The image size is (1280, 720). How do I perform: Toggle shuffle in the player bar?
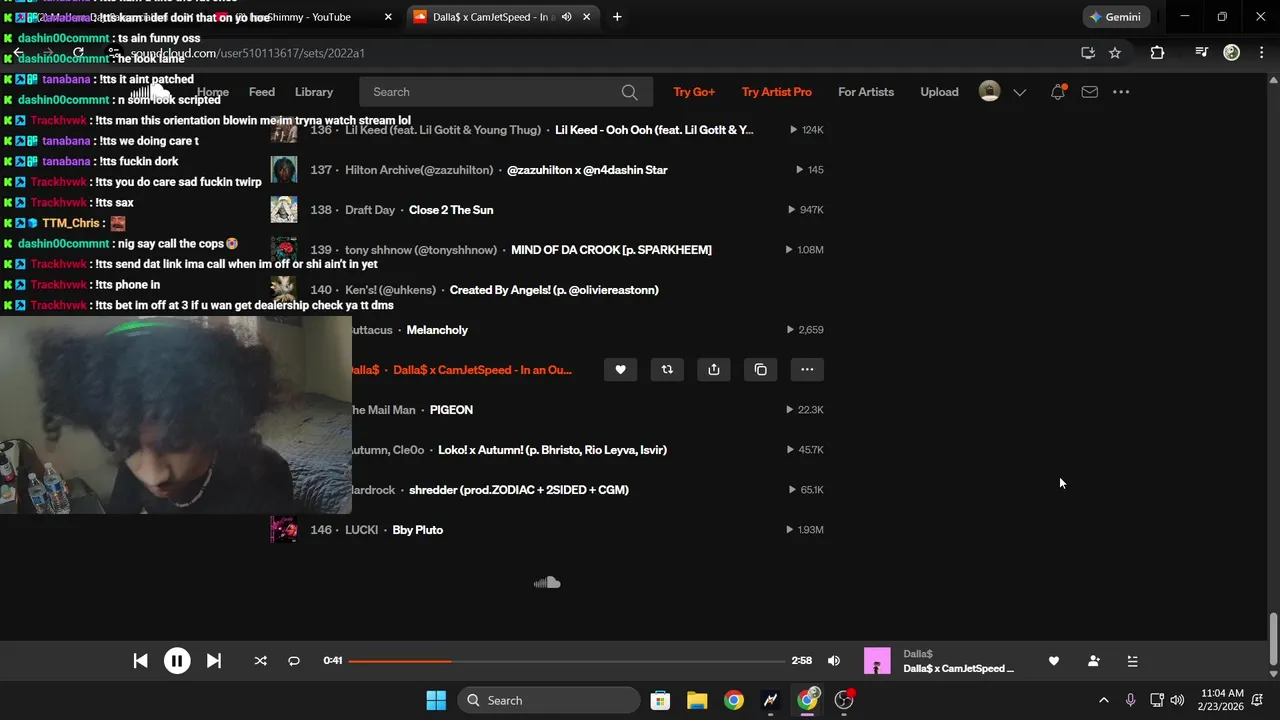(x=260, y=661)
